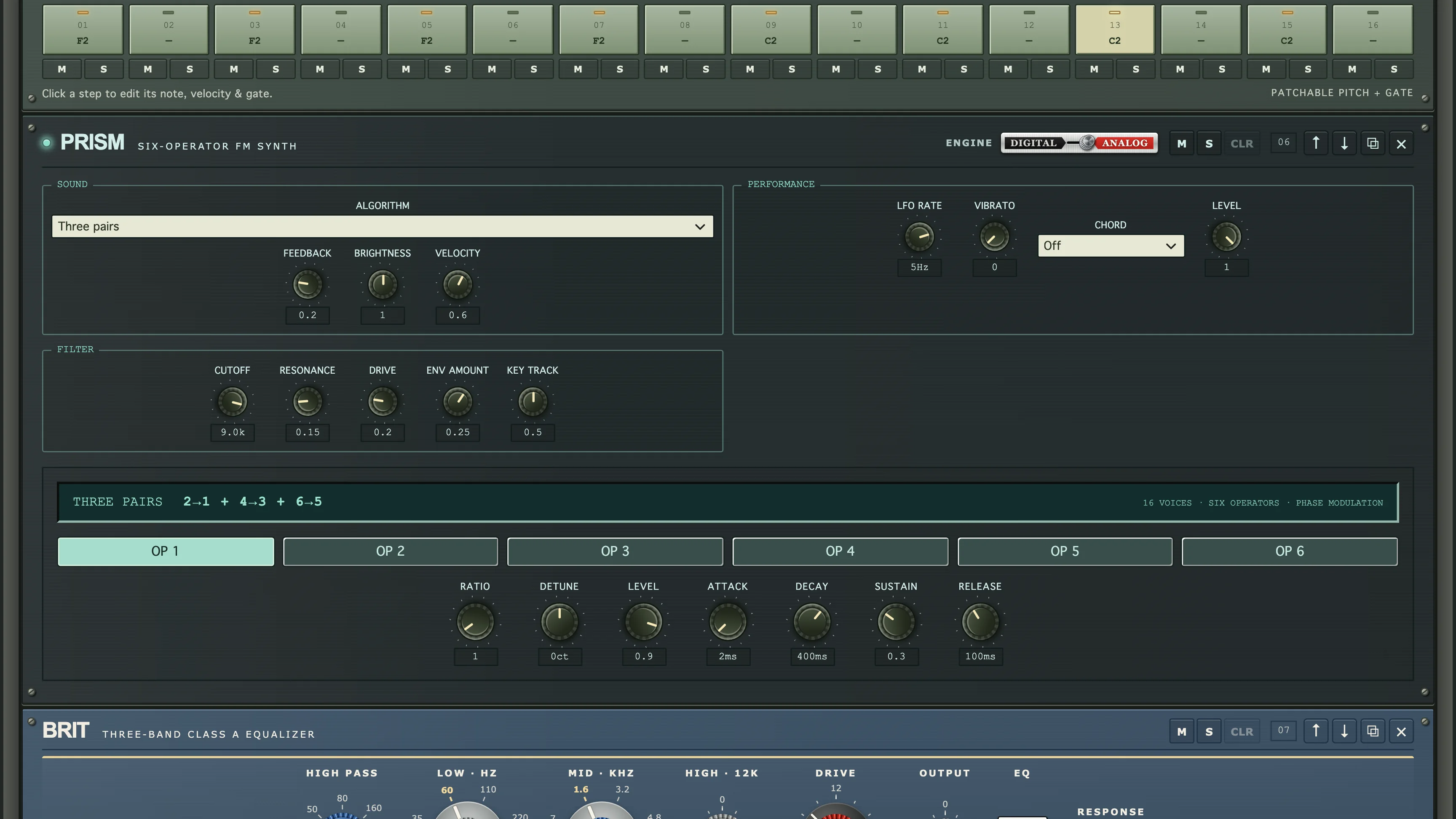The height and width of the screenshot is (819, 1456).
Task: Switch to the OP 4 tab
Action: [x=840, y=551]
